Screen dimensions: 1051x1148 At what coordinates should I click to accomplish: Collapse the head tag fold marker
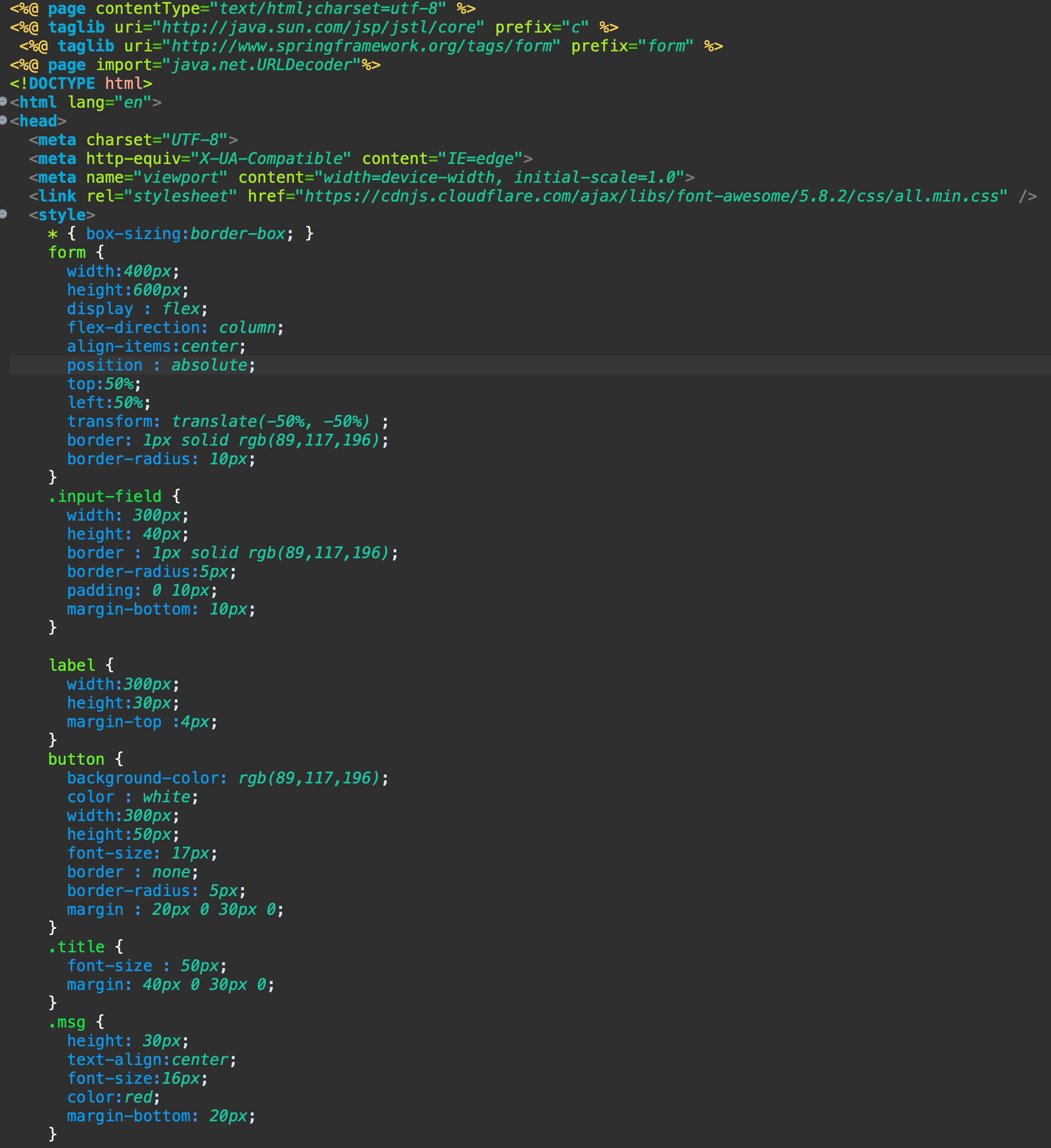pyautogui.click(x=3, y=120)
